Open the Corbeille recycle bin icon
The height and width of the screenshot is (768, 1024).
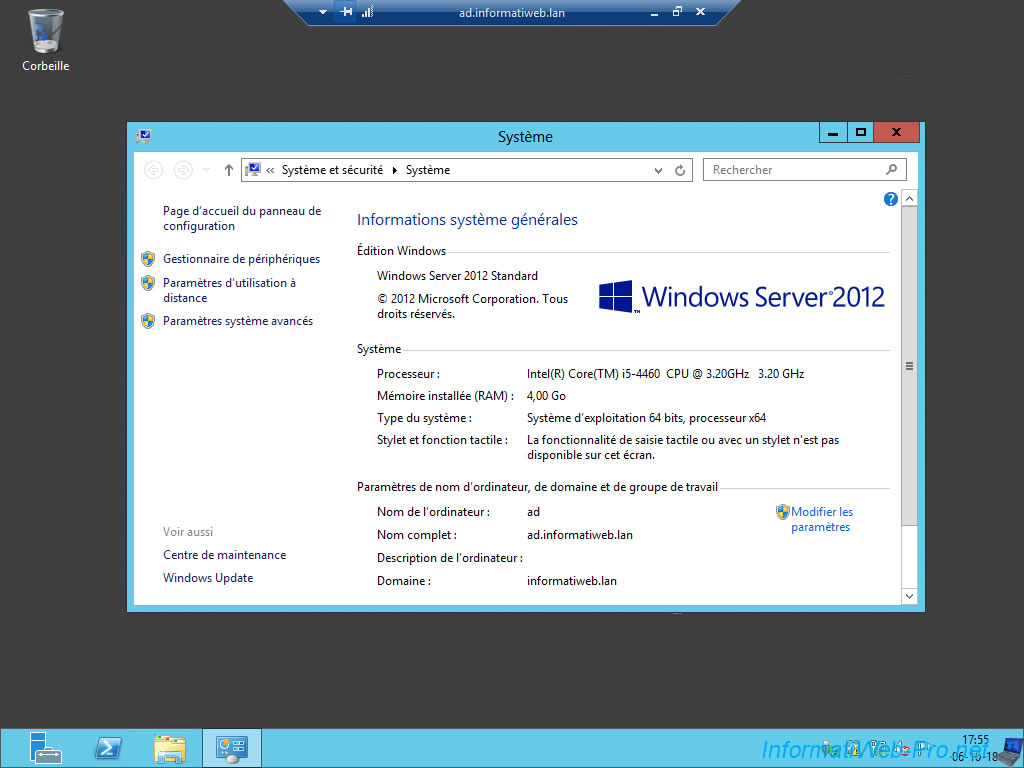45,40
